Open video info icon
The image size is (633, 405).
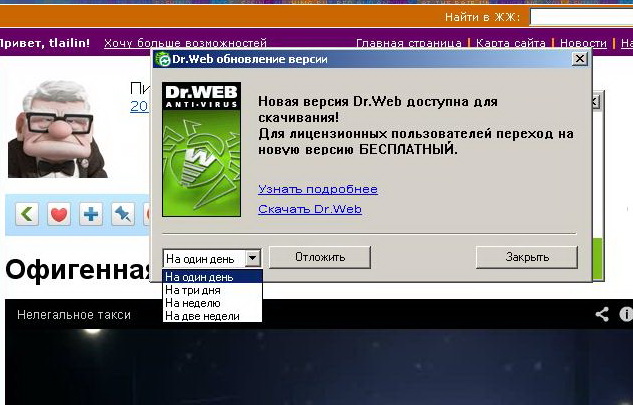click(x=626, y=314)
